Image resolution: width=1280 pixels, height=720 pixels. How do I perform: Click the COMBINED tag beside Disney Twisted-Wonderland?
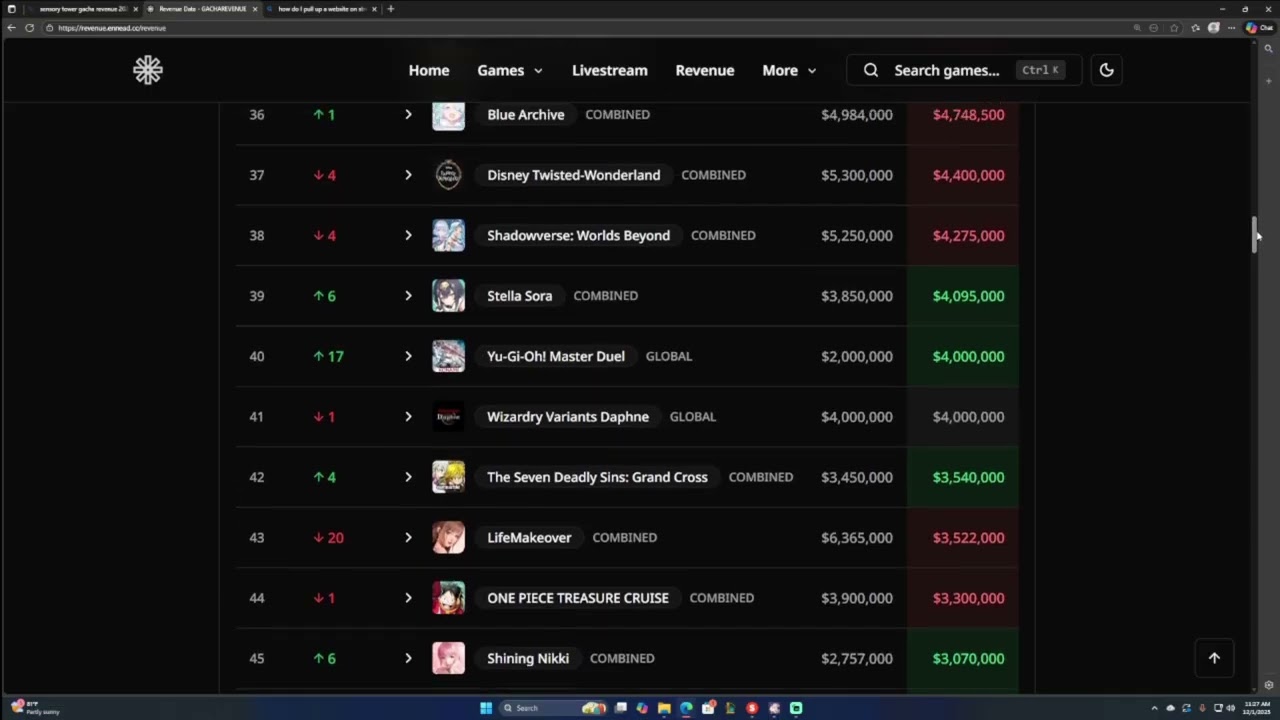click(713, 175)
